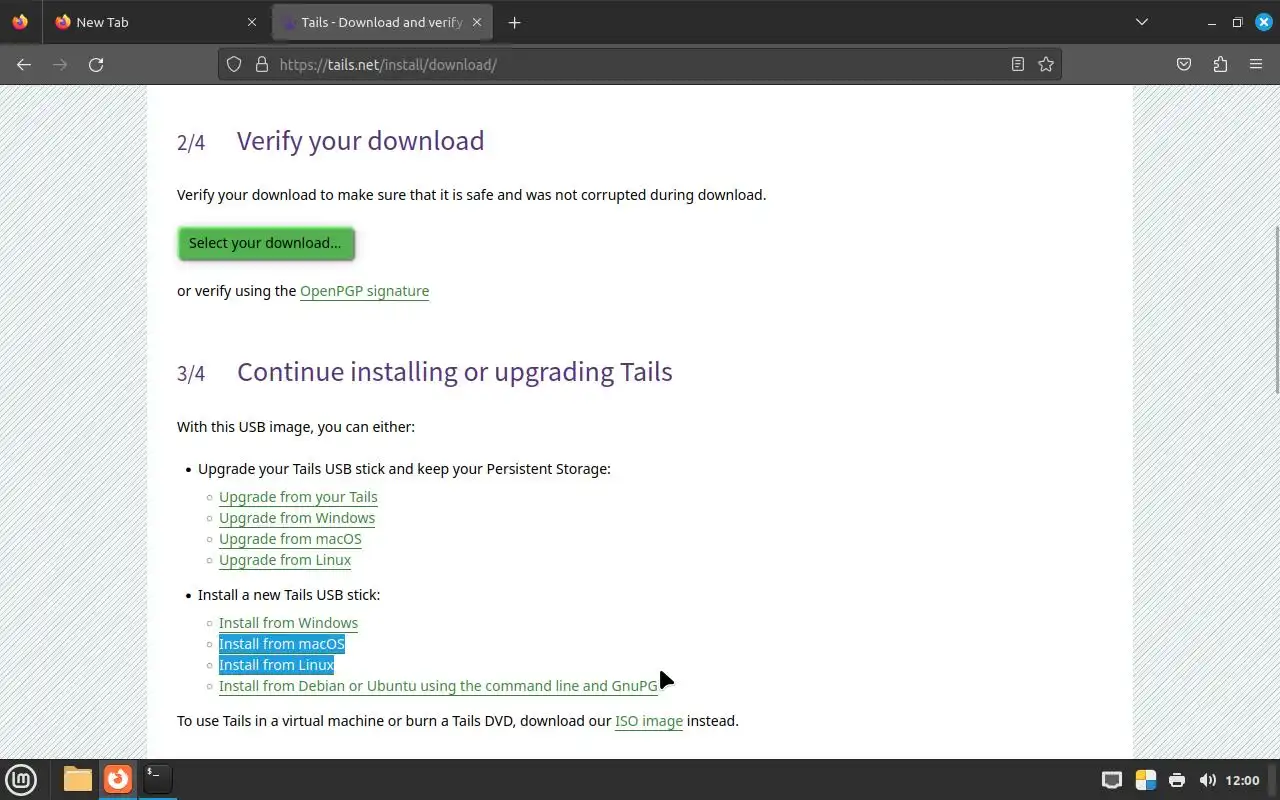Bookmark this page with star icon
Image resolution: width=1280 pixels, height=800 pixels.
1046,64
